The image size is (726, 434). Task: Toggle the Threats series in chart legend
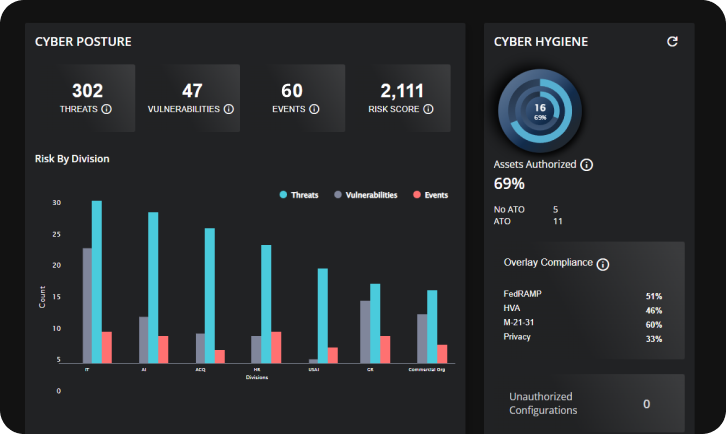click(299, 195)
